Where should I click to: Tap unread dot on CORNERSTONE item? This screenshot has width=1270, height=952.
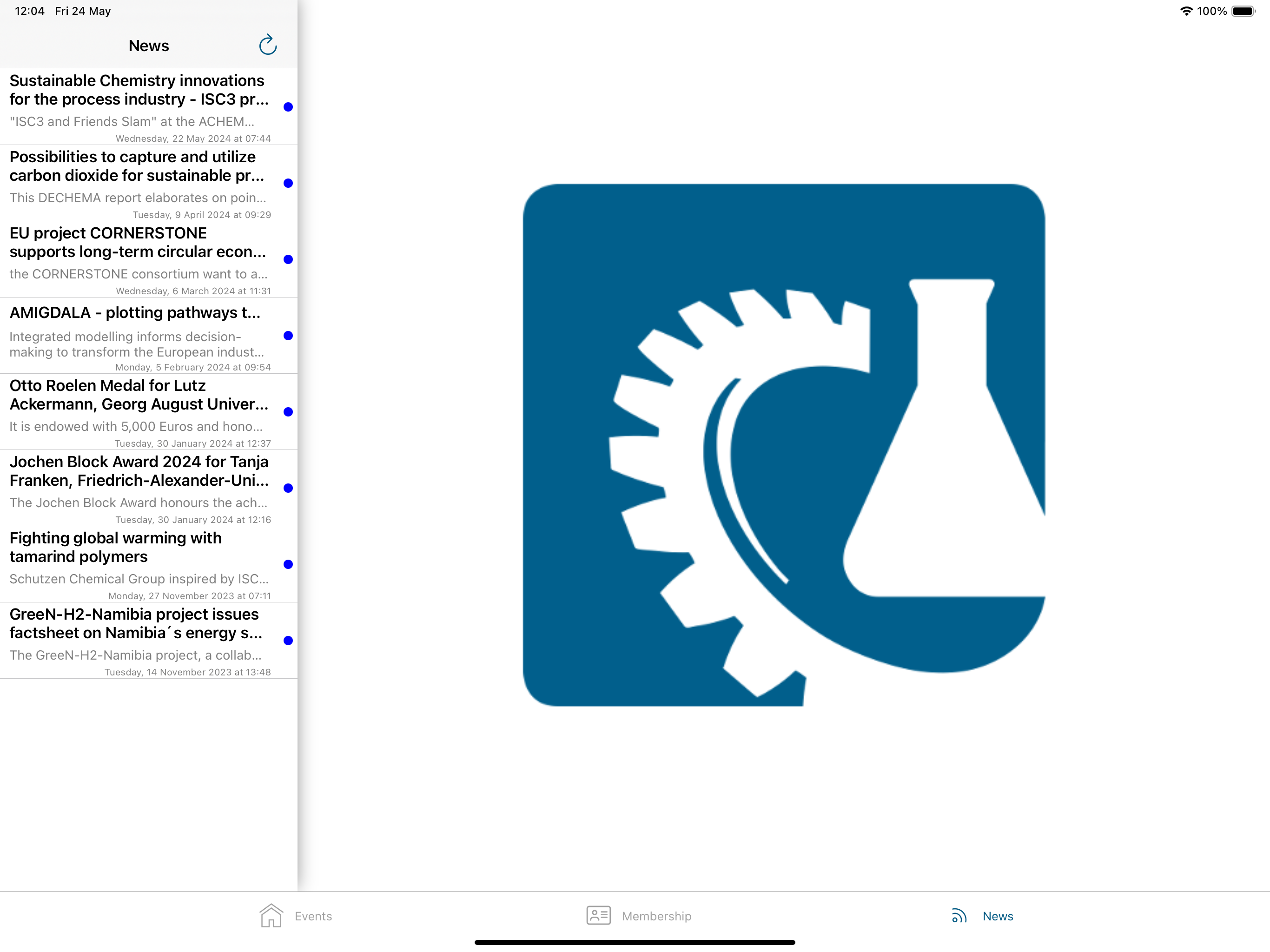pos(288,259)
